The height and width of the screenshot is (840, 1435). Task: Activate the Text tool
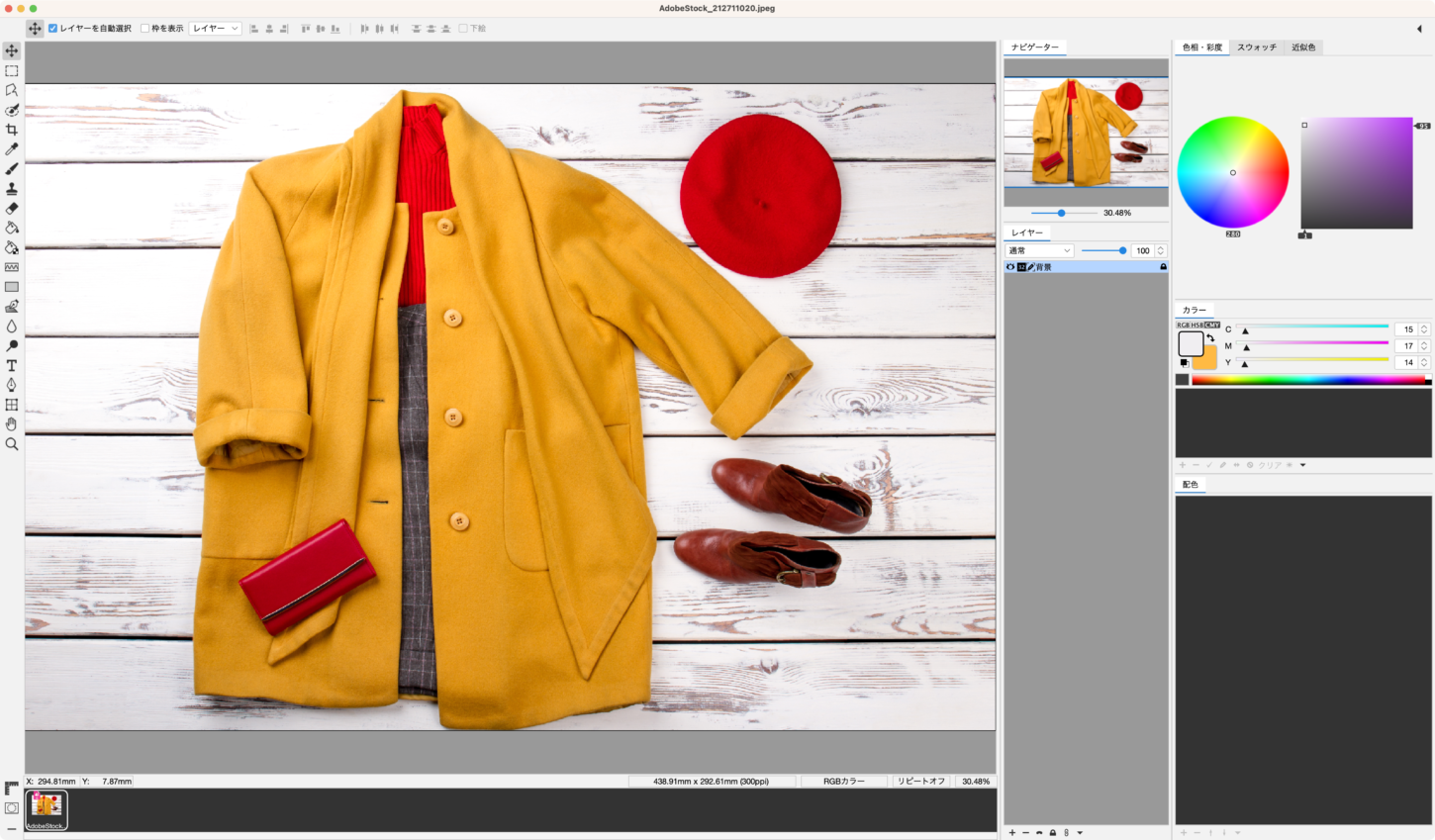click(x=12, y=365)
